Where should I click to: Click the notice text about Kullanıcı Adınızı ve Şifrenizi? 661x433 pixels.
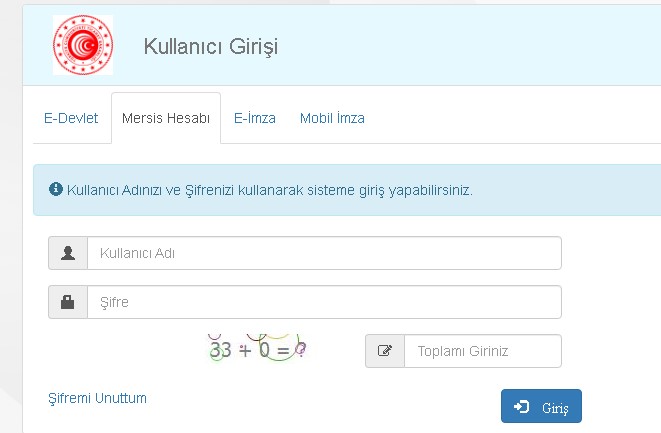pos(270,190)
